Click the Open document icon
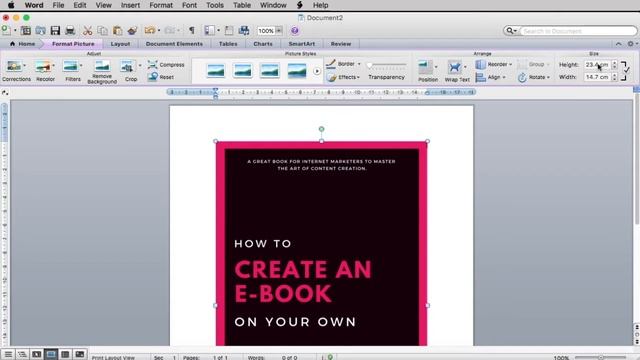This screenshot has width=640, height=360. [x=40, y=30]
